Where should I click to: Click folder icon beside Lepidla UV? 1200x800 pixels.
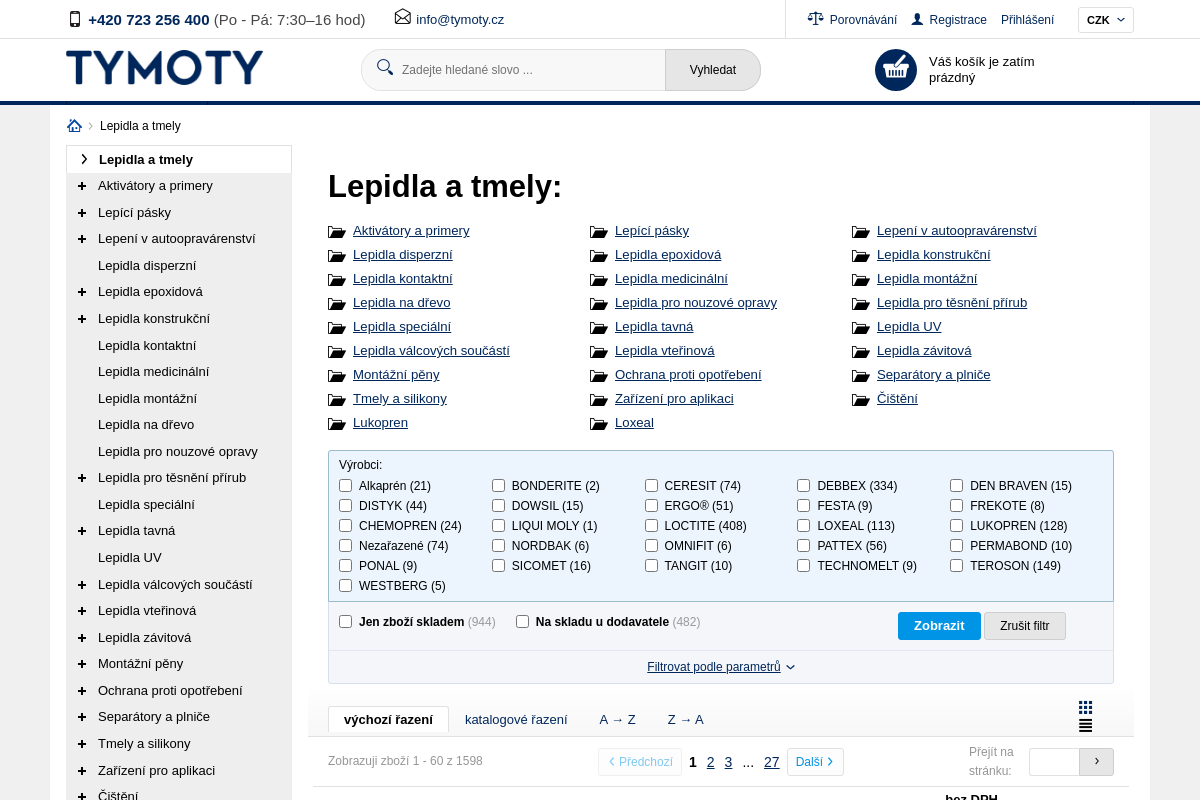point(860,328)
